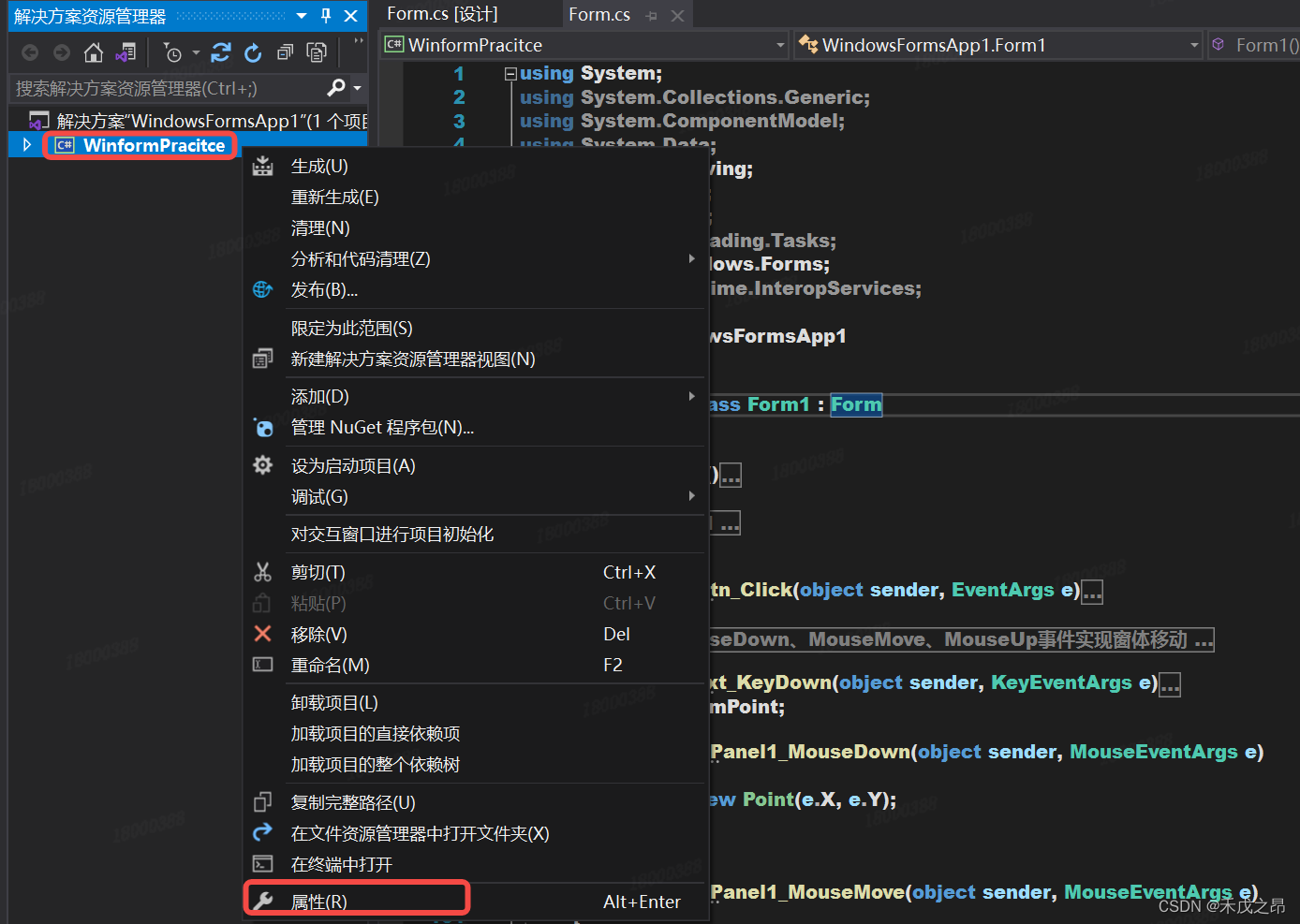Open search options dropdown next to magnifier
This screenshot has width=1300, height=924.
point(357,88)
